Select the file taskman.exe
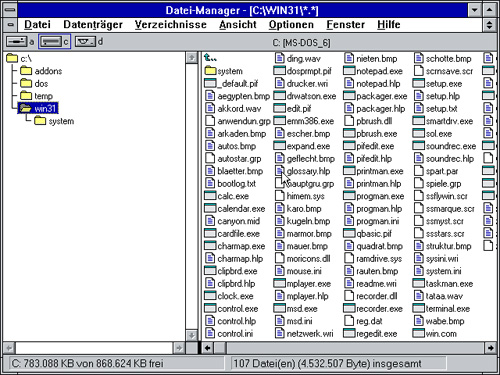This screenshot has height=375, width=500. (443, 283)
